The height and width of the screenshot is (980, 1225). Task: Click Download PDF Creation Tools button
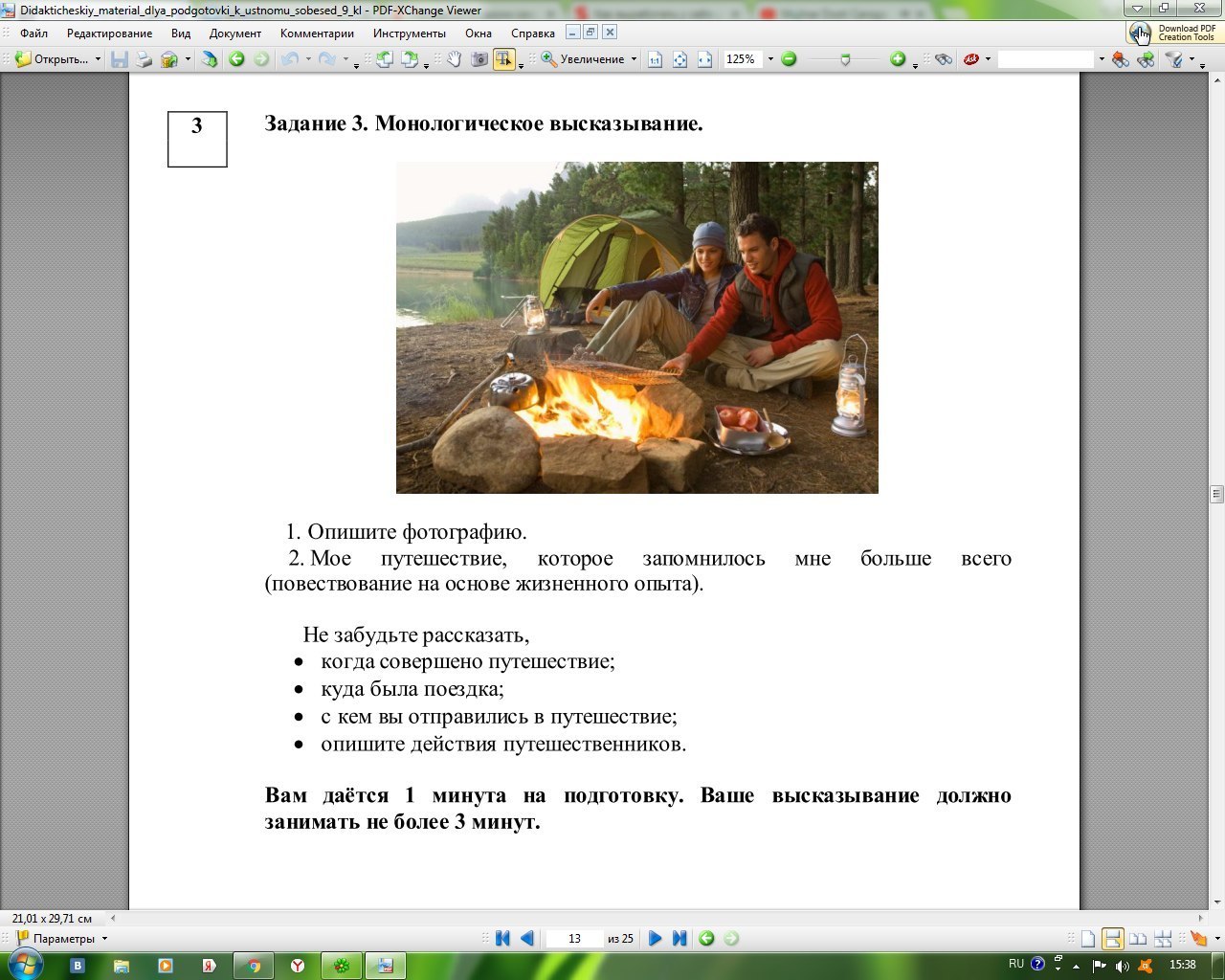pos(1173,33)
